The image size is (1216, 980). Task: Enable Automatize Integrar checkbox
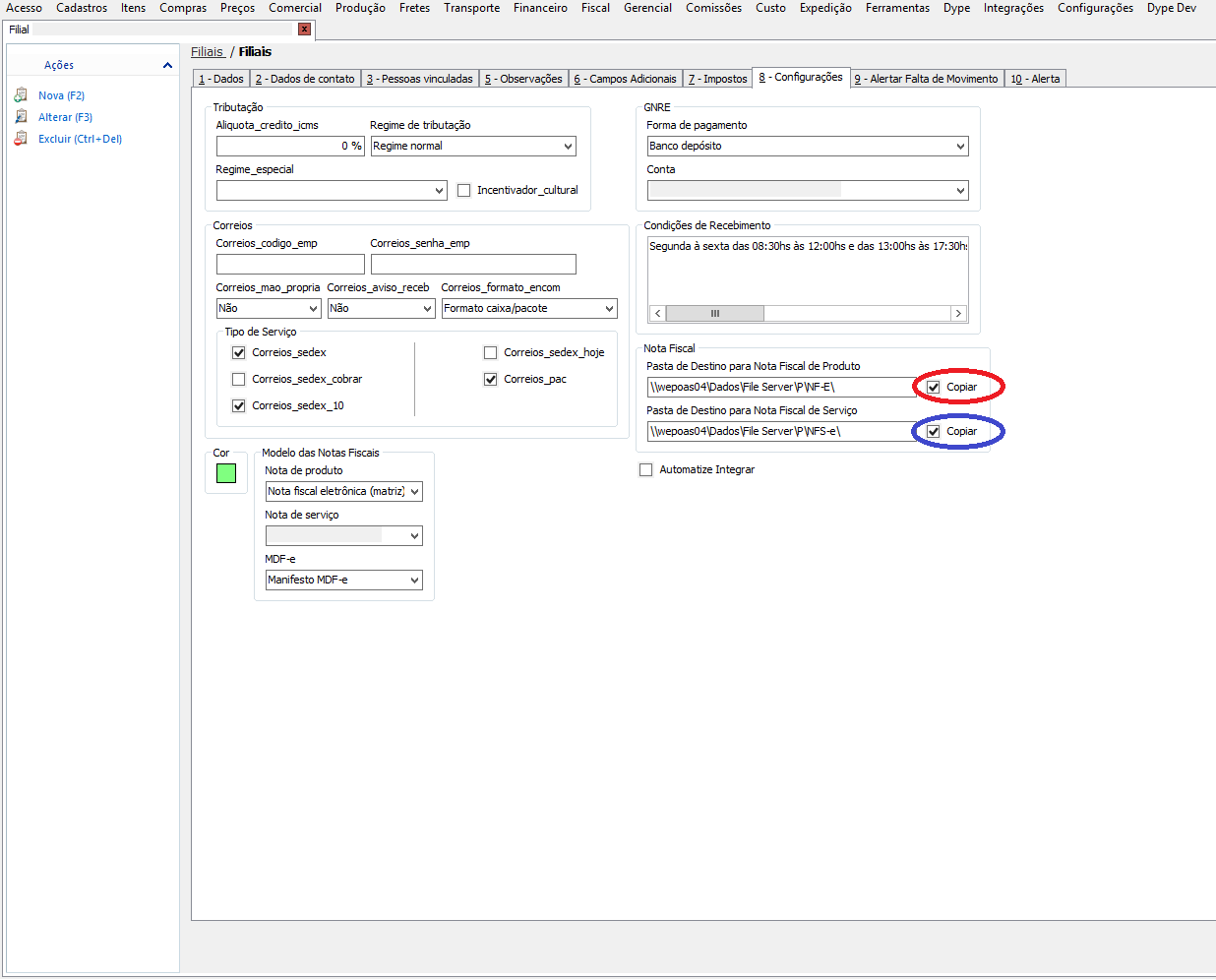click(646, 470)
